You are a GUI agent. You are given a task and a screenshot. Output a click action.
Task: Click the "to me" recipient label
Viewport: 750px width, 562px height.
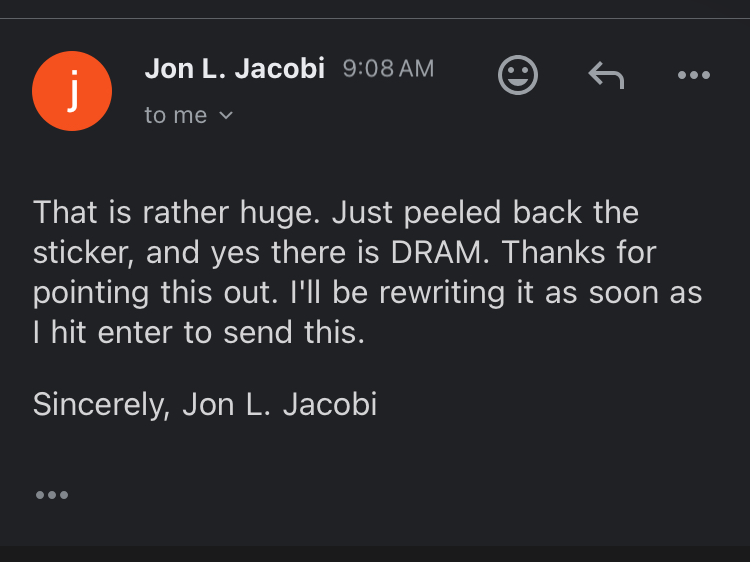(x=176, y=116)
